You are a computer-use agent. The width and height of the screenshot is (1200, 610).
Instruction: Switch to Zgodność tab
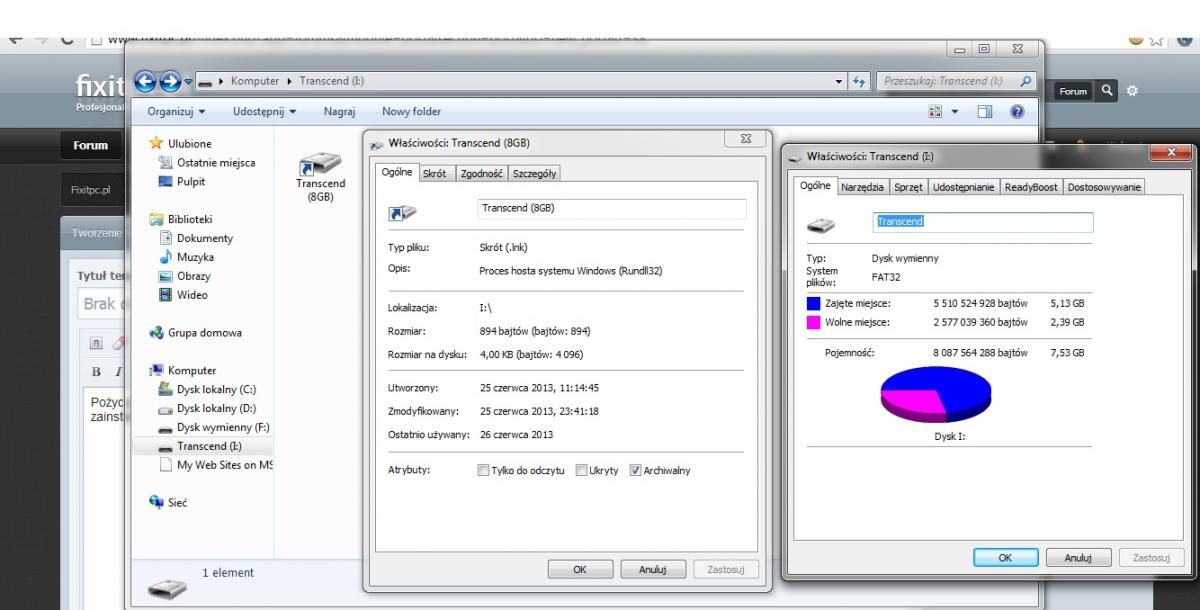pyautogui.click(x=481, y=173)
